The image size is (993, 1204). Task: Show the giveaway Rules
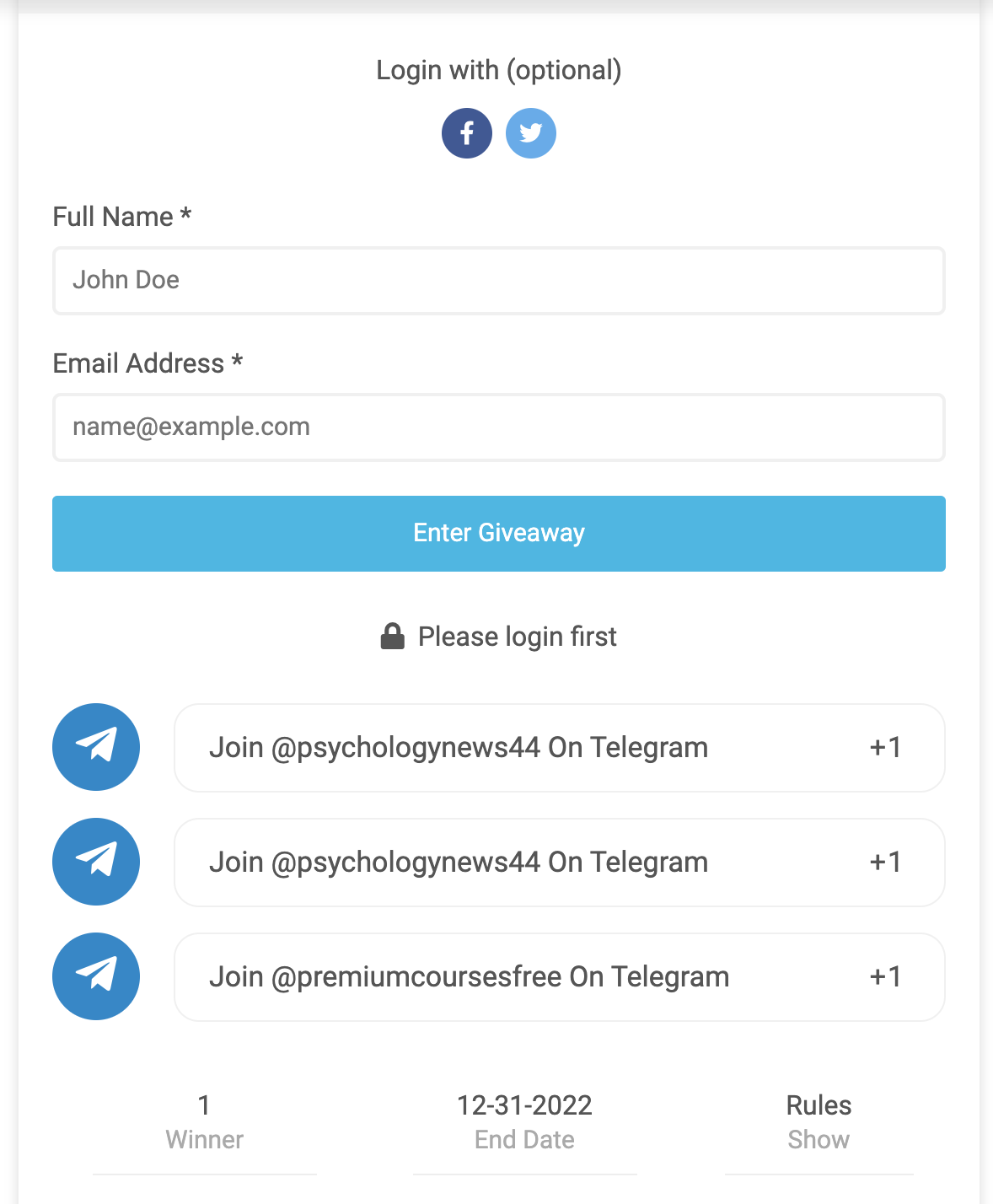tap(818, 1121)
